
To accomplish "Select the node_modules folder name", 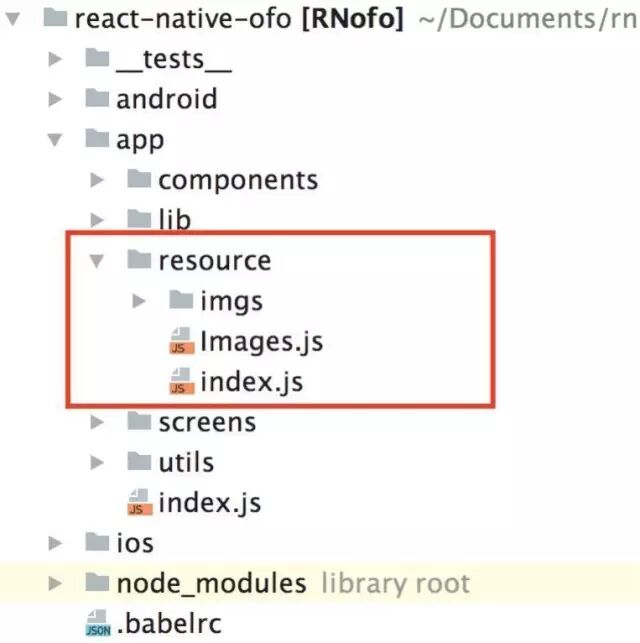I will [212, 584].
